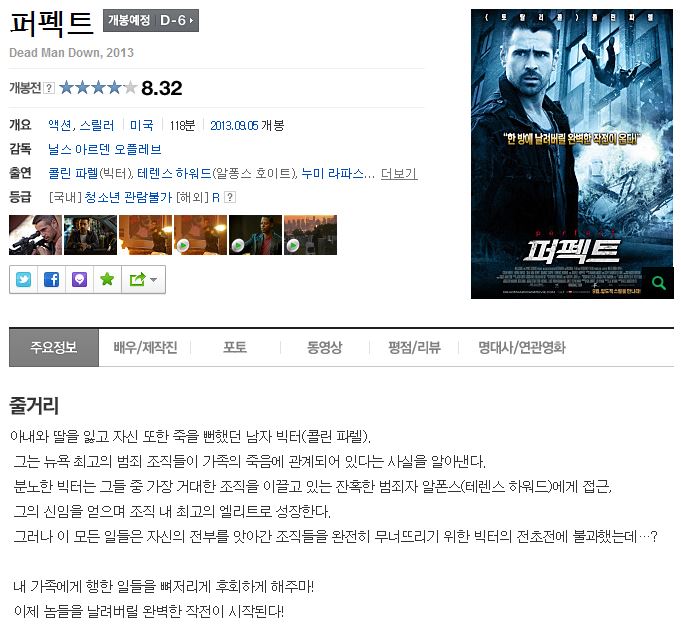Share the movie on Twitter
Viewport: 681px width, 634px height.
point(23,279)
